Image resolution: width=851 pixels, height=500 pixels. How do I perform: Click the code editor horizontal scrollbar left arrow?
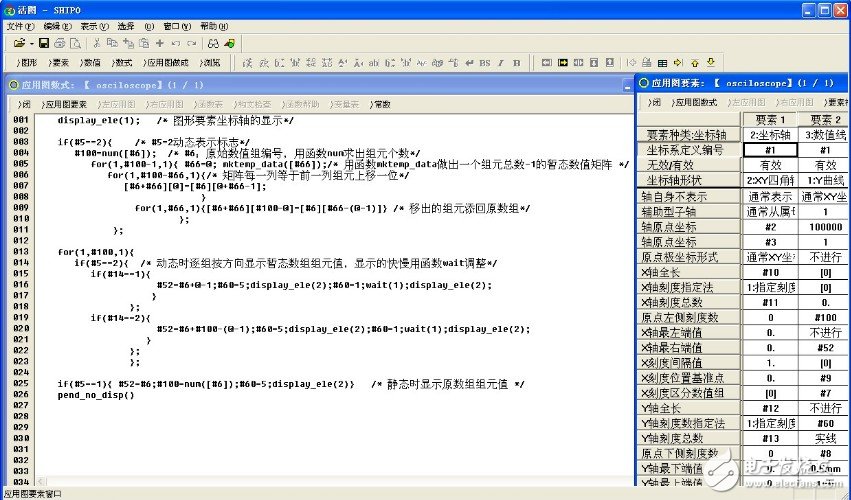(40, 482)
